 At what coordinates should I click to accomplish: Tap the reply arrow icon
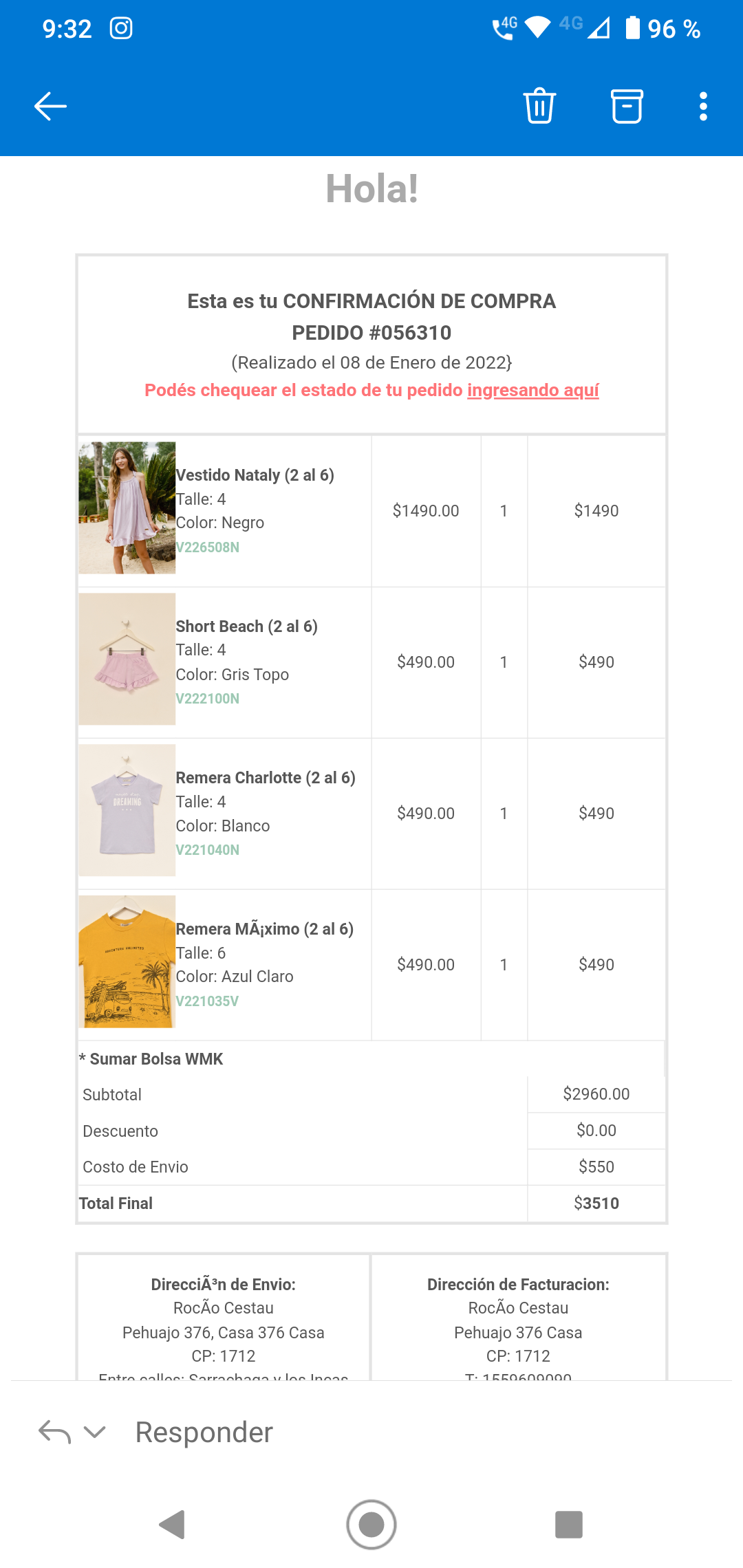click(x=55, y=1433)
